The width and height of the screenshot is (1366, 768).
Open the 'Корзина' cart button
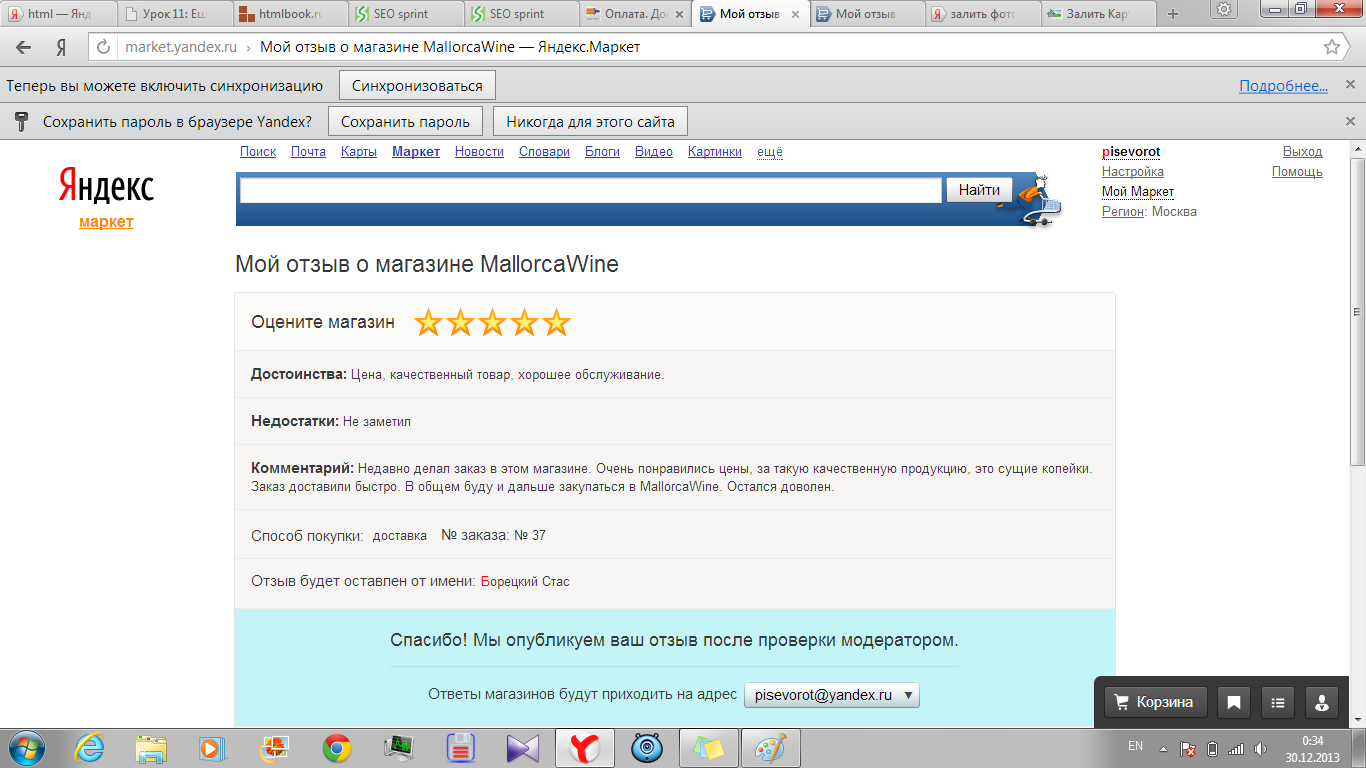(1155, 702)
